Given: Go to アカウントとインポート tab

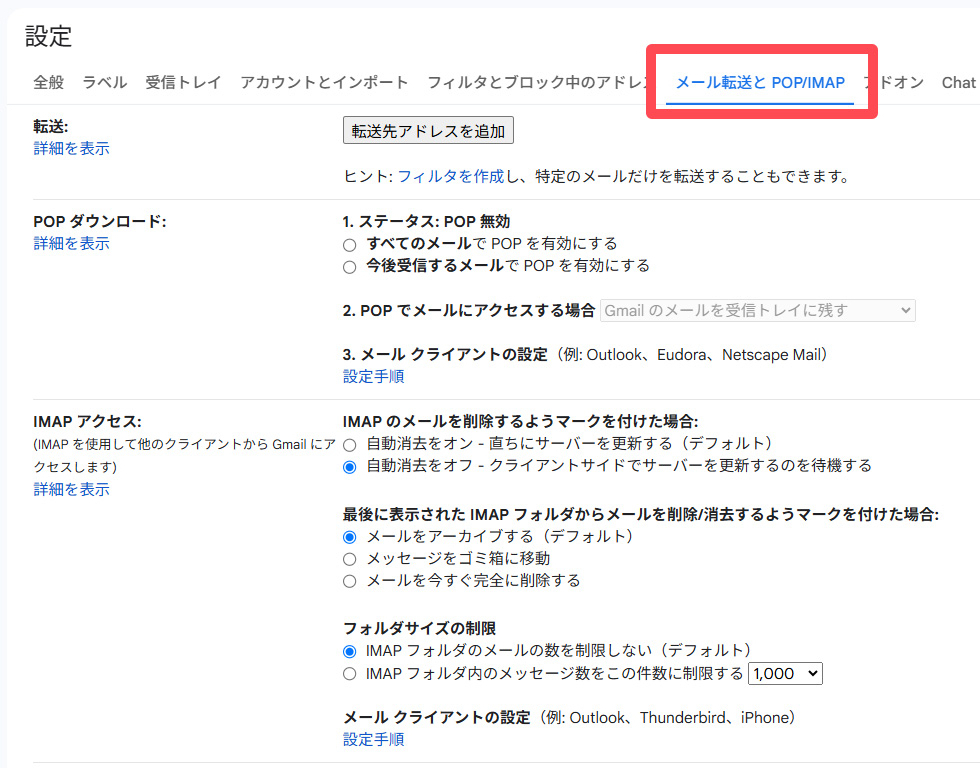Looking at the screenshot, I should (x=324, y=82).
